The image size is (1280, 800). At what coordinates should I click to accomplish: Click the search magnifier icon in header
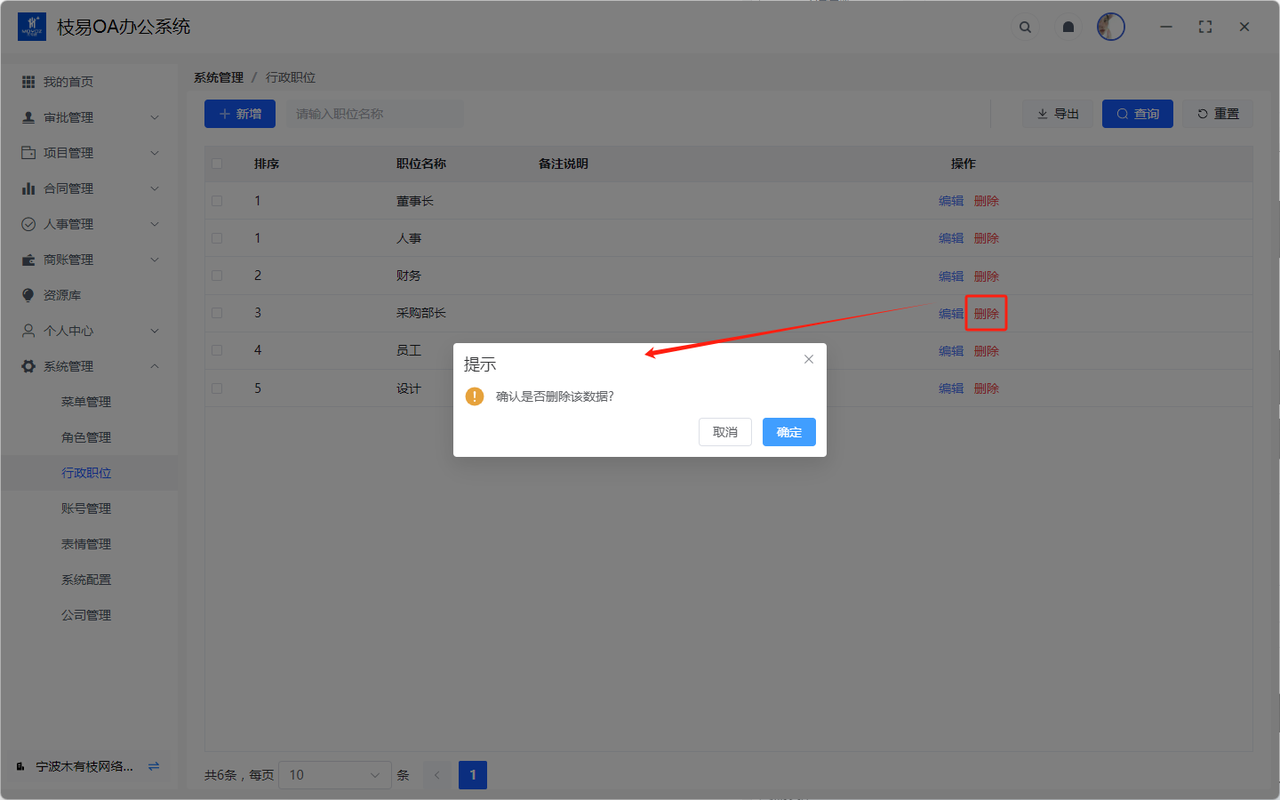point(1025,27)
